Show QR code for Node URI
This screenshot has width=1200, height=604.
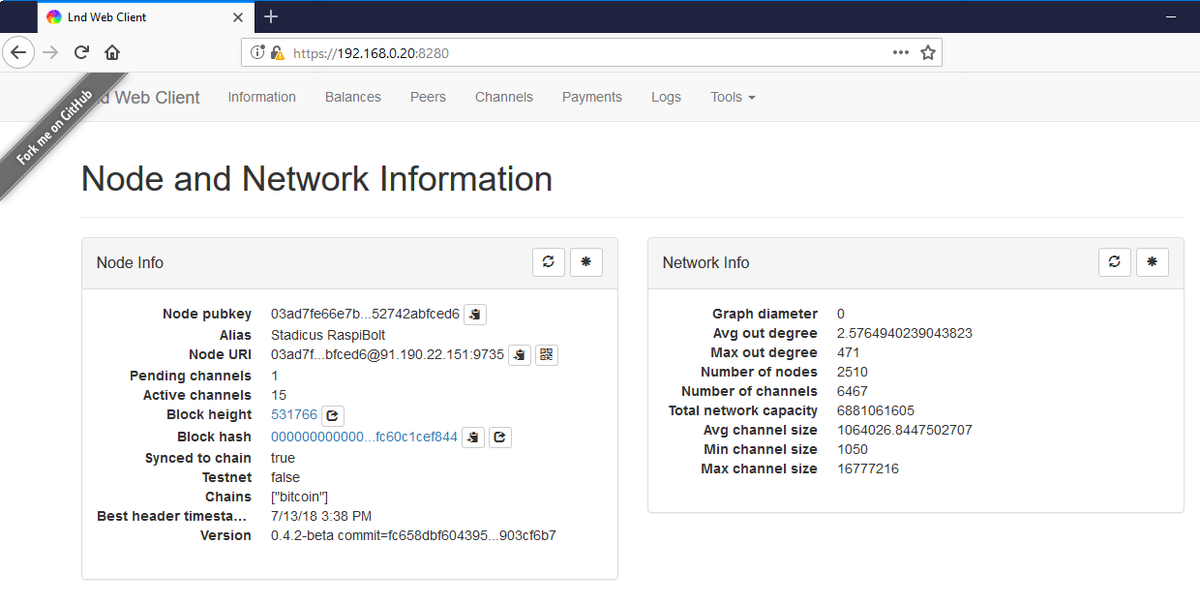[545, 354]
